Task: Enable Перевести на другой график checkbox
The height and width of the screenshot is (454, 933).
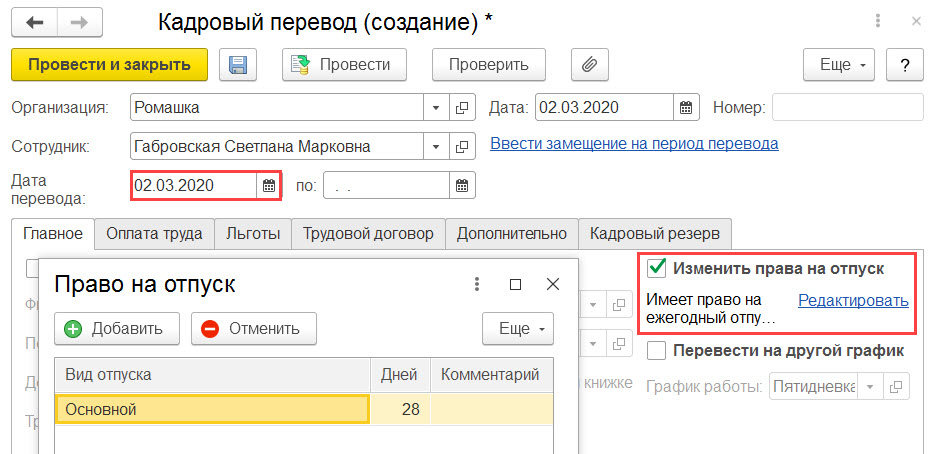Action: tap(657, 350)
